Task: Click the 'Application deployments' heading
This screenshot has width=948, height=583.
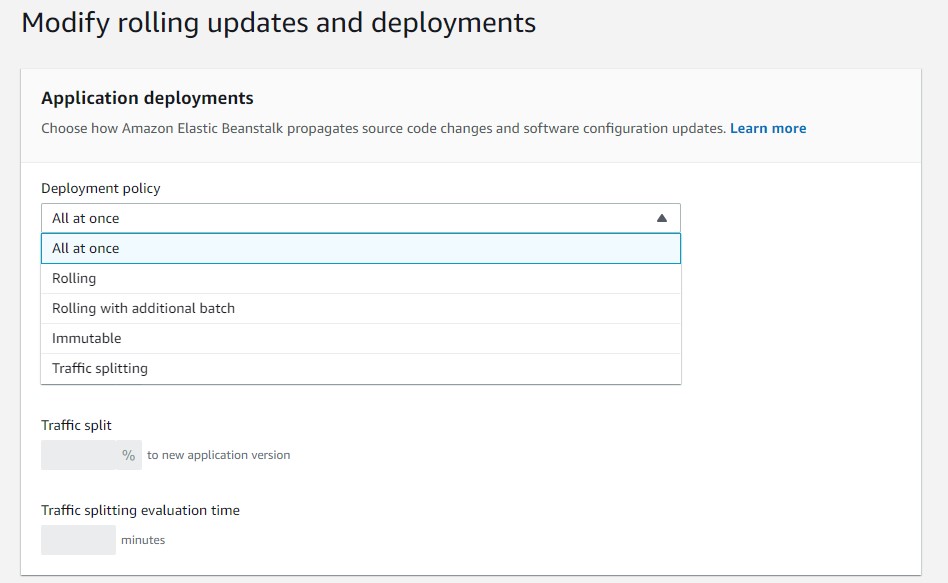Action: (147, 98)
